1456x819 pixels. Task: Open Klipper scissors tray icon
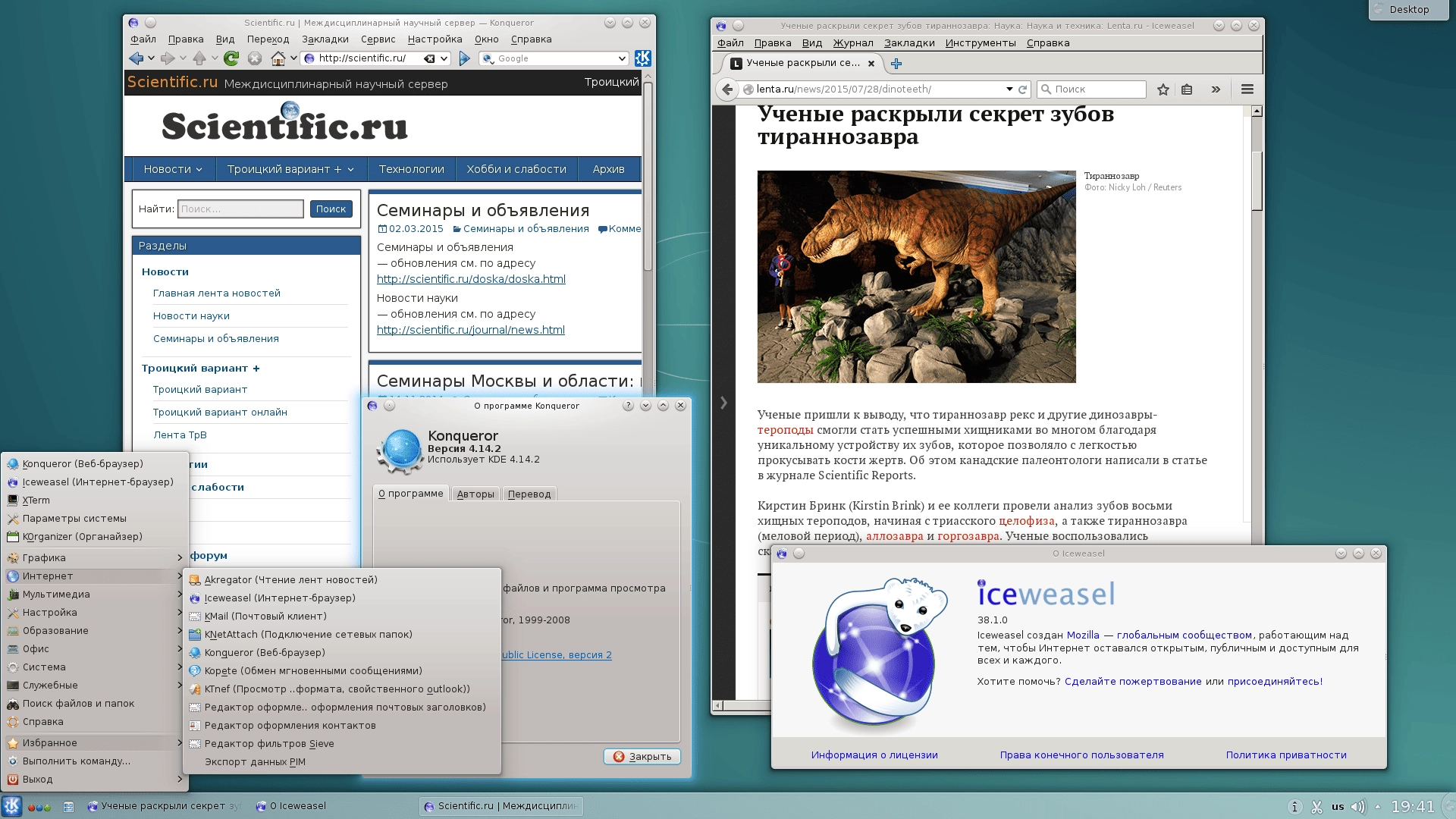(1317, 807)
